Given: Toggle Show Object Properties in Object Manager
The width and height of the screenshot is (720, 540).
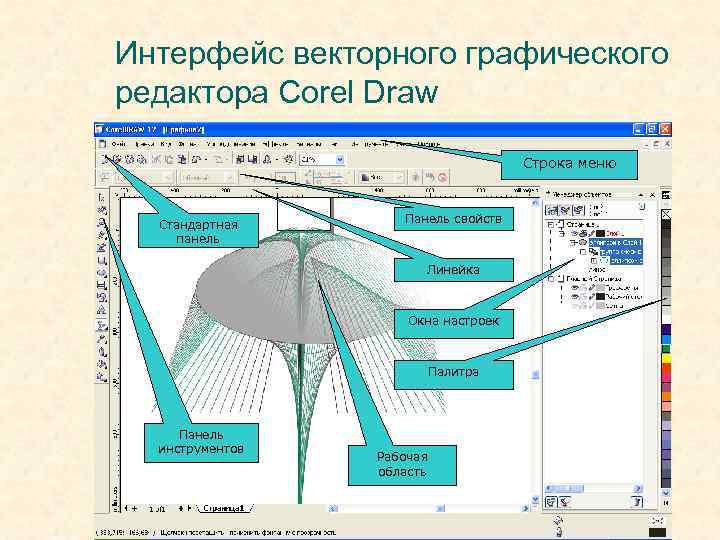Looking at the screenshot, I should [551, 210].
